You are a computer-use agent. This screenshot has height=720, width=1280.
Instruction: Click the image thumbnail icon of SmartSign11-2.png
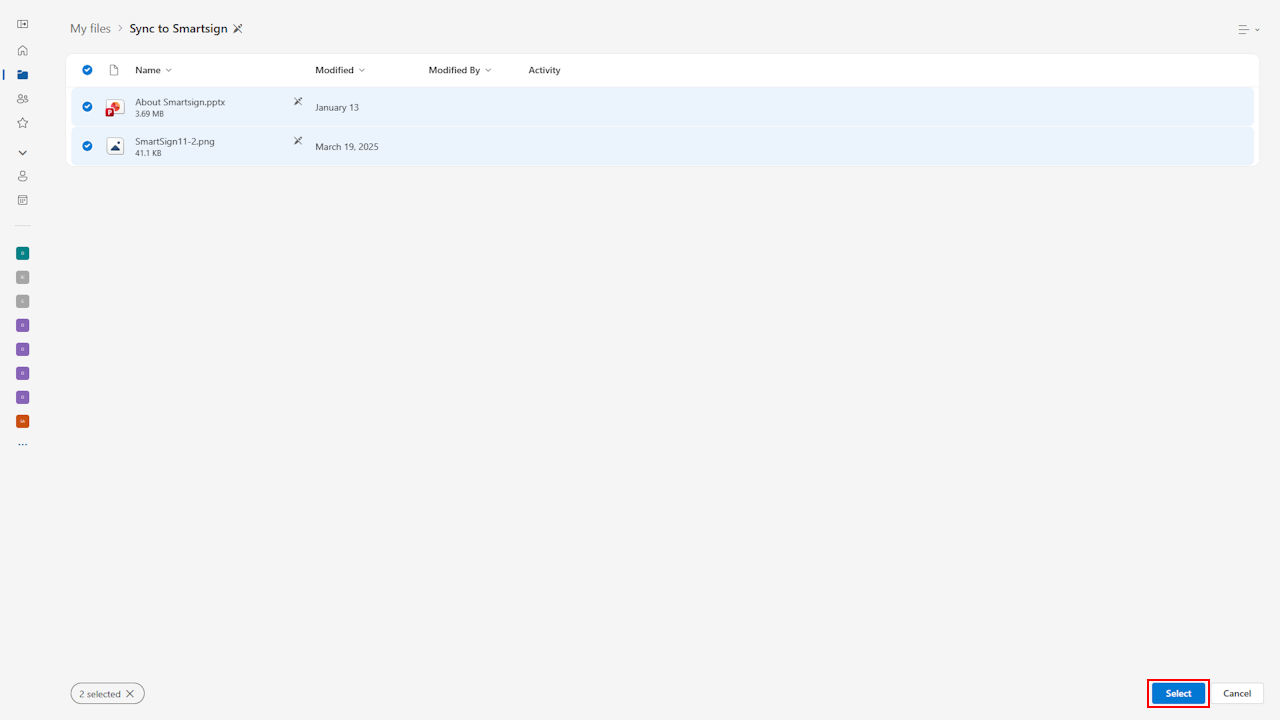pyautogui.click(x=115, y=146)
